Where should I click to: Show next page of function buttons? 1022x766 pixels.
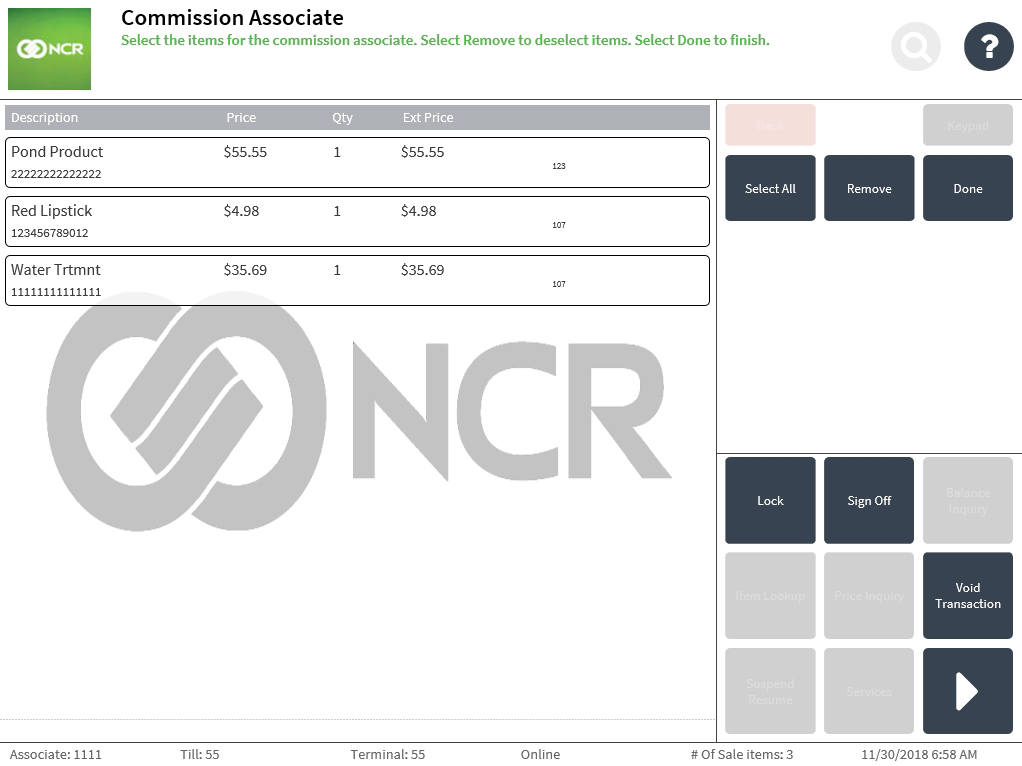point(967,690)
